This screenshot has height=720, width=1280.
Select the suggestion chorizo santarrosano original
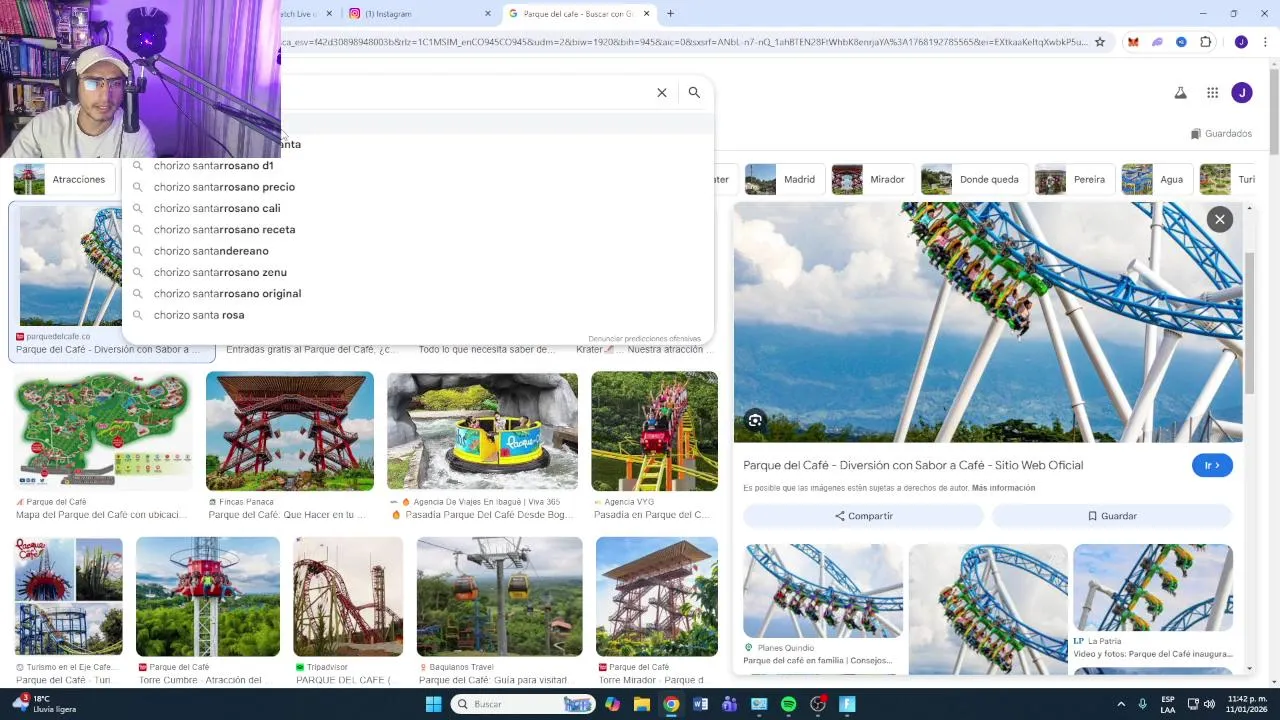pyautogui.click(x=418, y=293)
